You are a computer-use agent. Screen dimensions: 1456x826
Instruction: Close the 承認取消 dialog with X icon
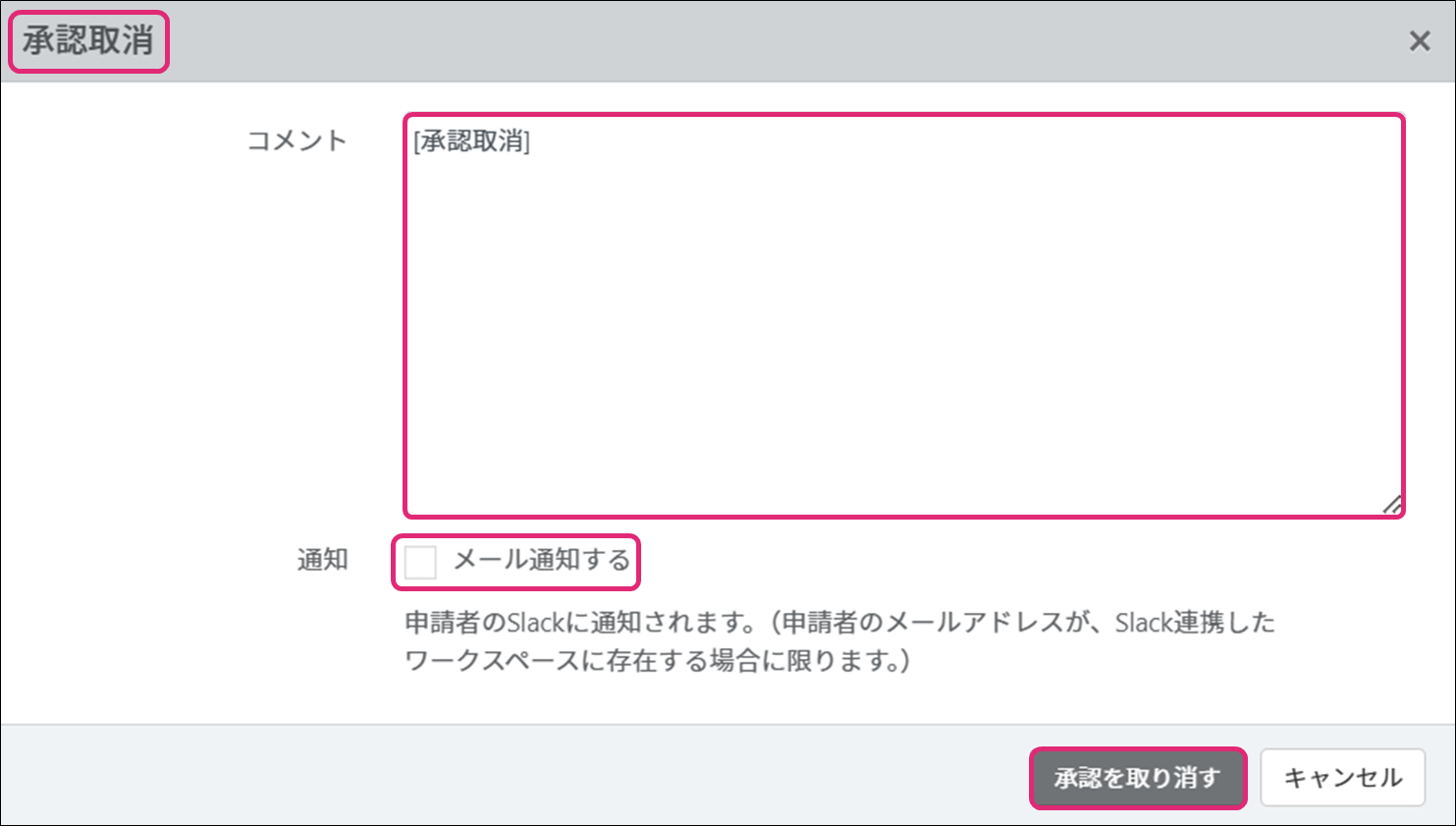[x=1419, y=41]
